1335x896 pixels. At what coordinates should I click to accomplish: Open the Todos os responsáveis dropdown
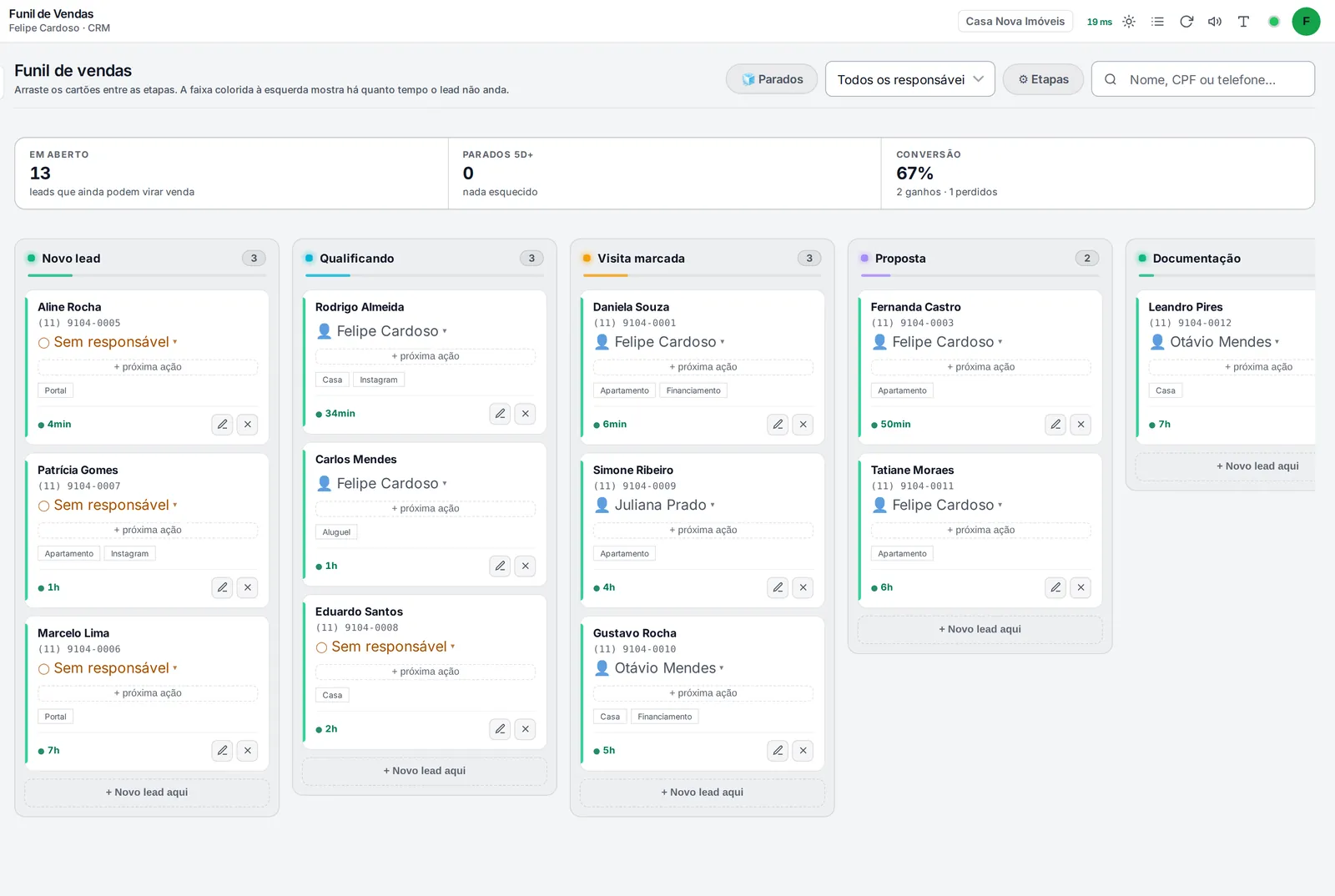[x=910, y=79]
